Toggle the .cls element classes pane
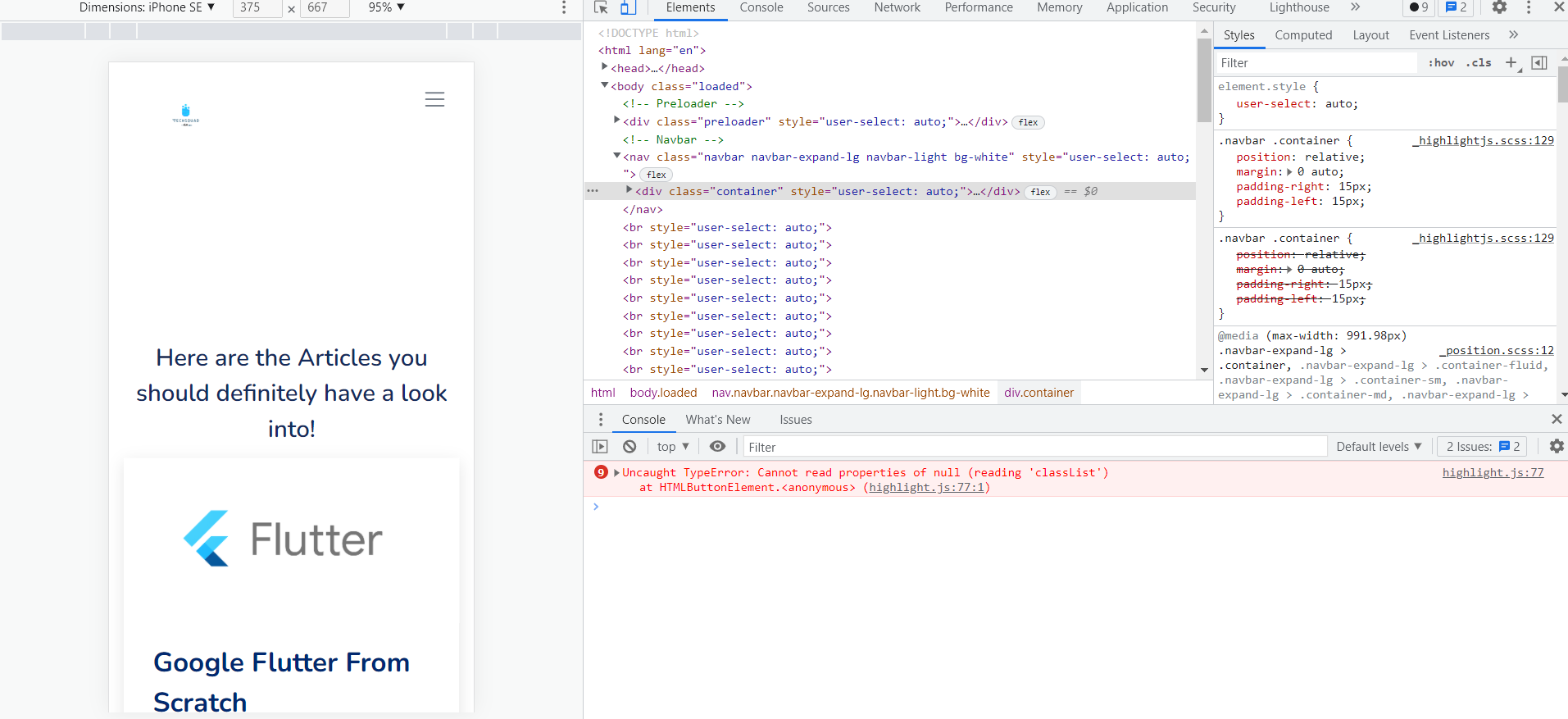Viewport: 1568px width, 719px height. (x=1479, y=63)
